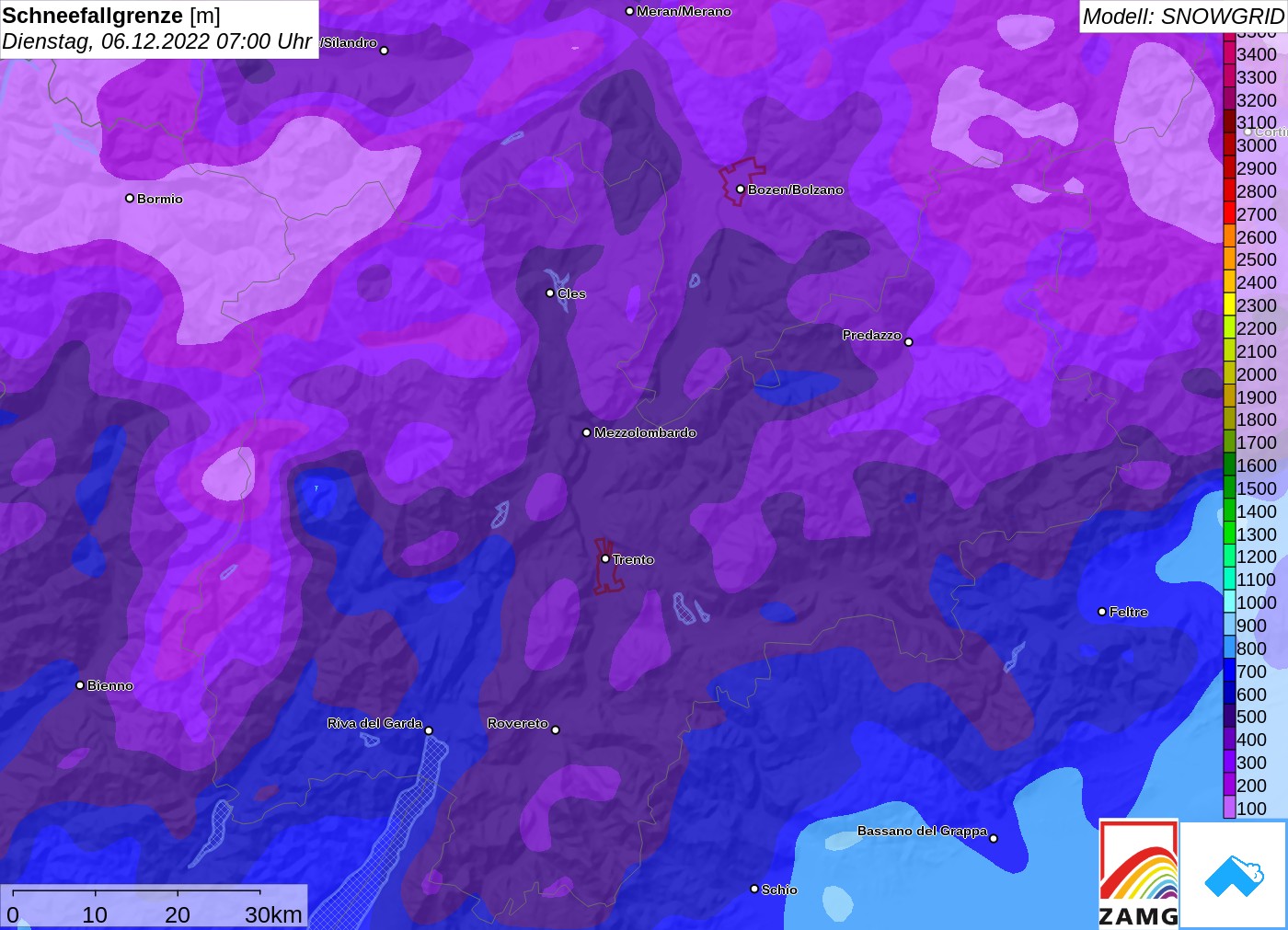Click the 'Trento' city label
This screenshot has height=930, width=1288.
[633, 559]
